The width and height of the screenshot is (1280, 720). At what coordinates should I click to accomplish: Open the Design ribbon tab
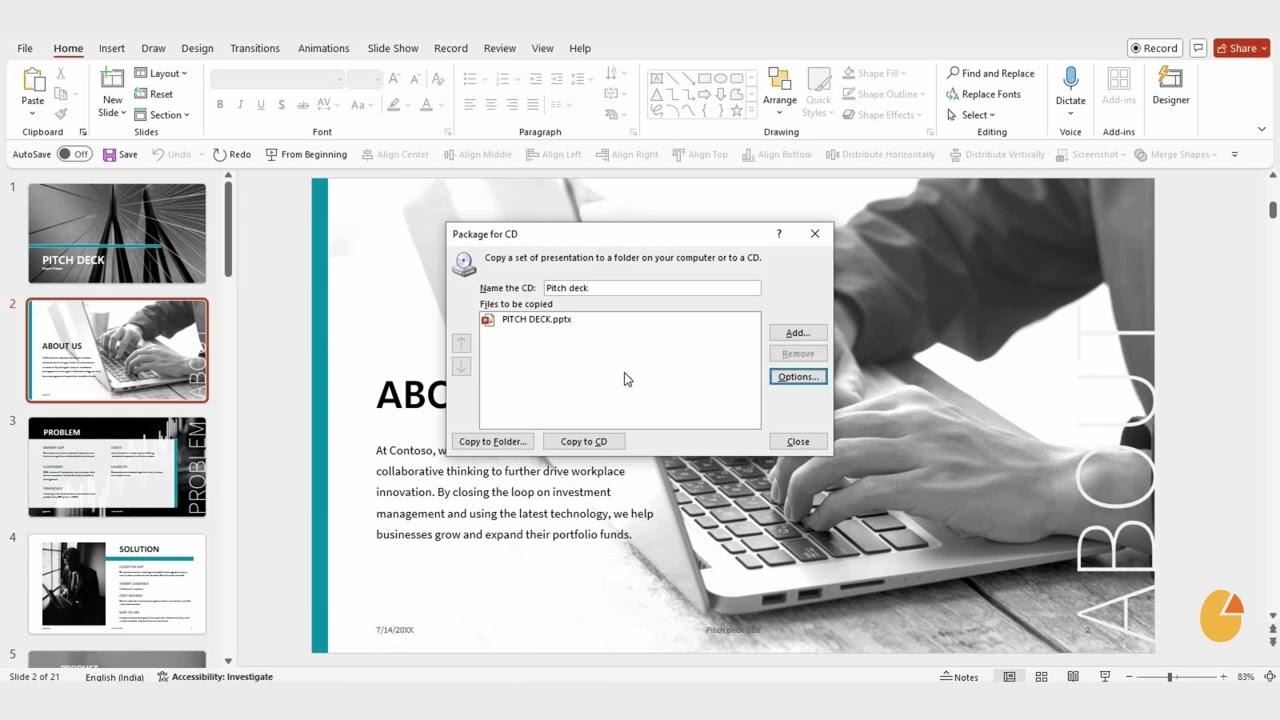pyautogui.click(x=197, y=48)
